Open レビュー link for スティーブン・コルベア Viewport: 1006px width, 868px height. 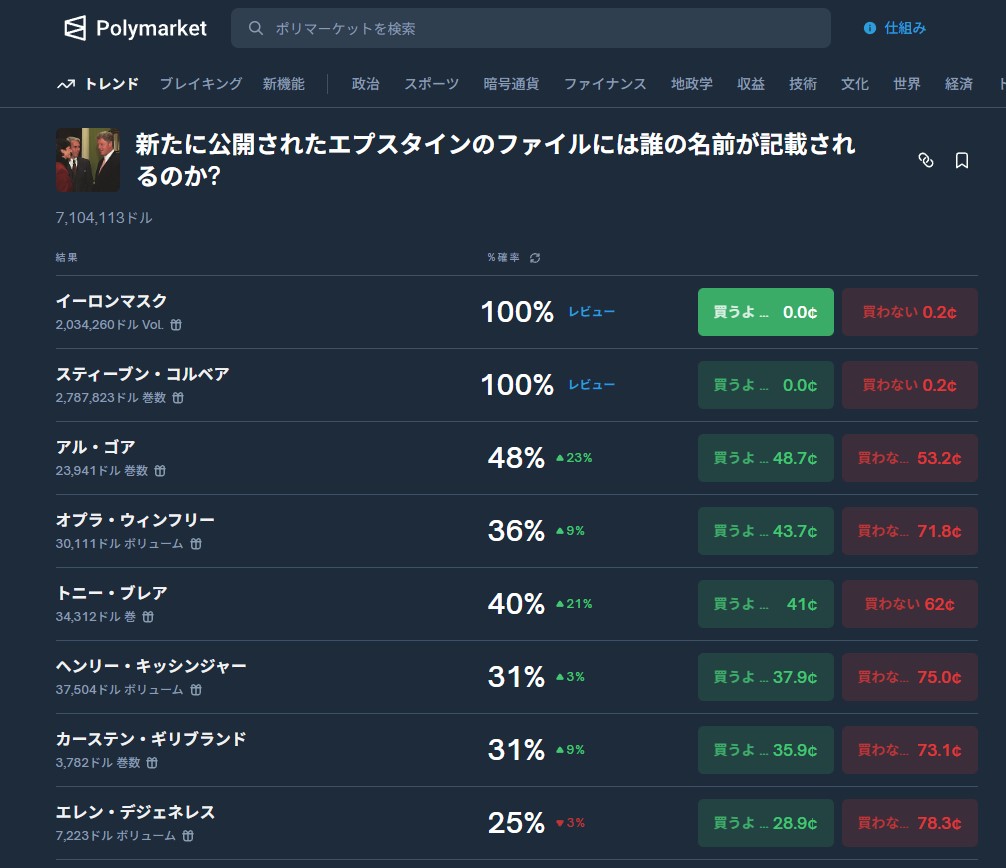point(592,385)
